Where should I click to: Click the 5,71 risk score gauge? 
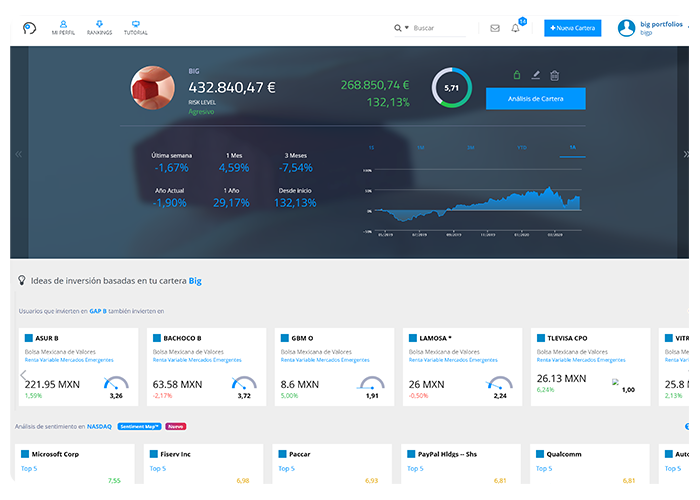pos(452,88)
